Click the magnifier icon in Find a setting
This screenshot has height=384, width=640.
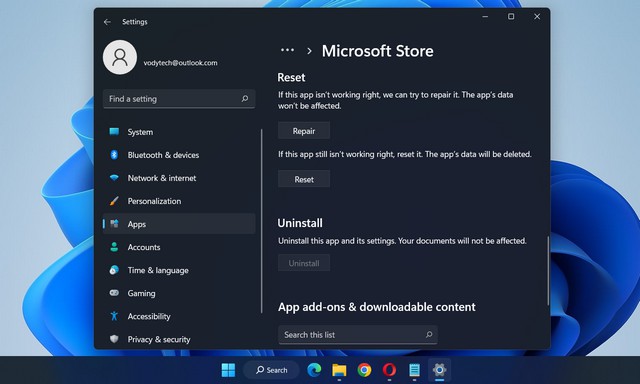[244, 99]
